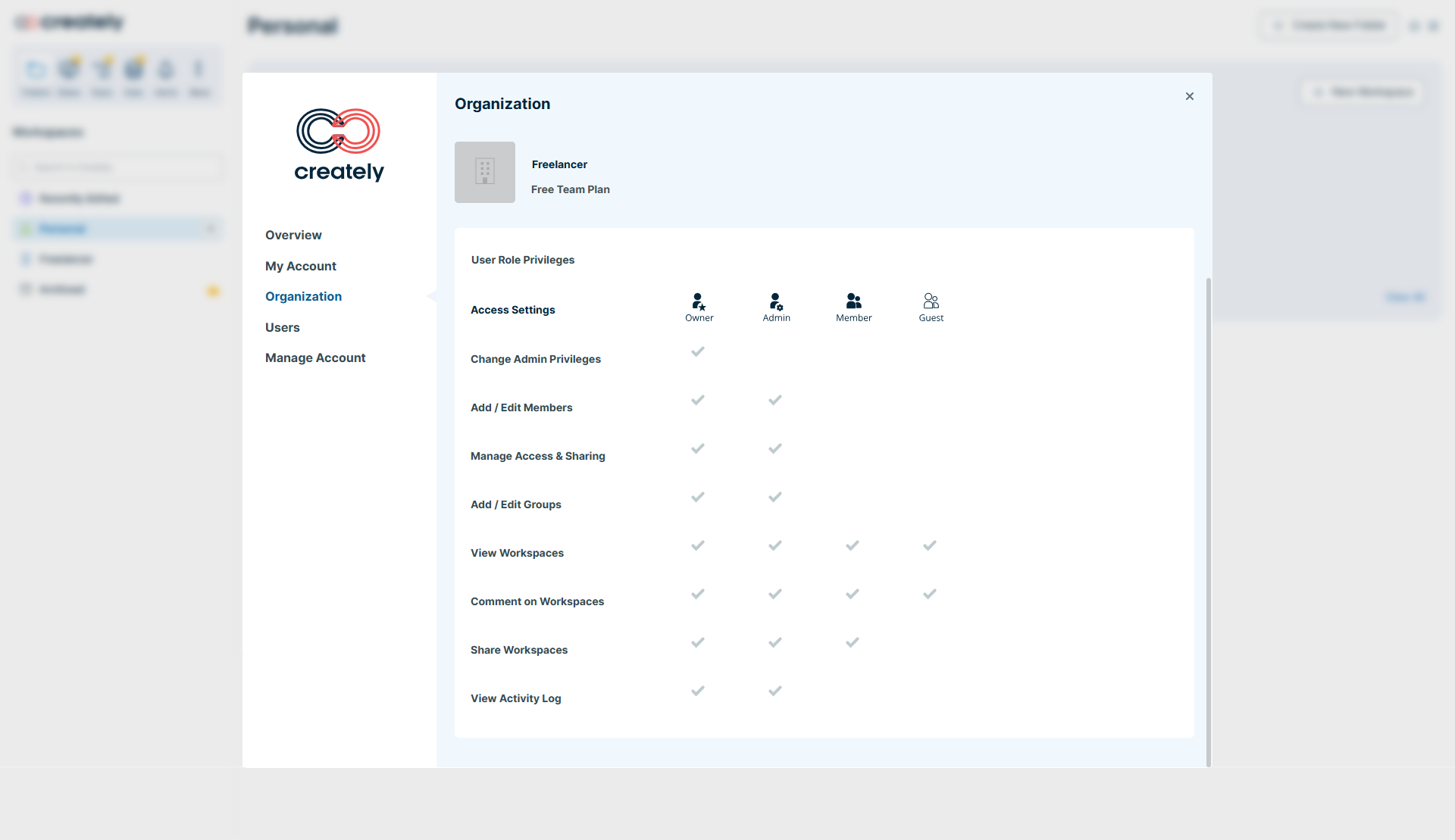Screen dimensions: 1455x840
Task: Click the dialog's vertical scrollbar
Action: [x=1208, y=523]
